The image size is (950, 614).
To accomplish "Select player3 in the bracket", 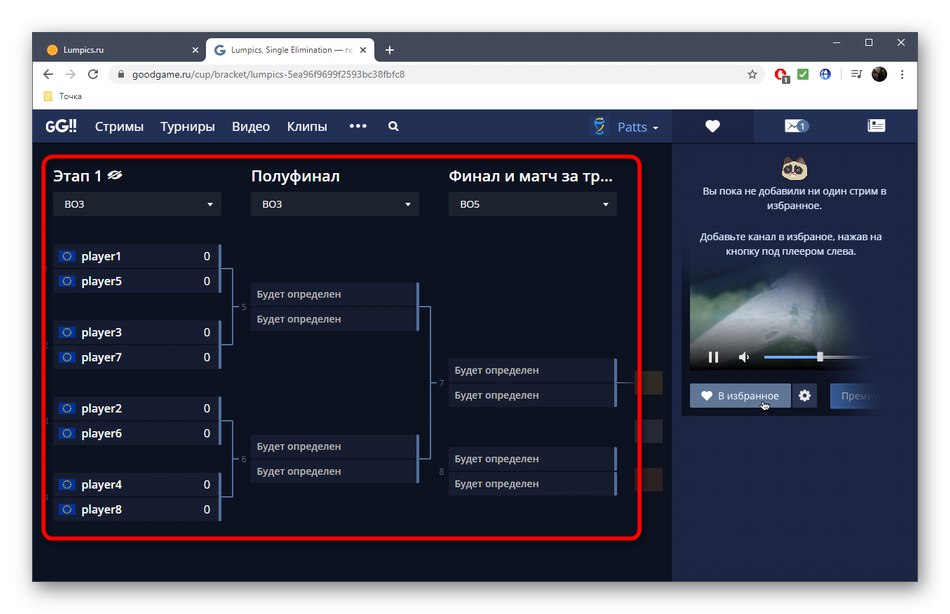I will tap(136, 332).
